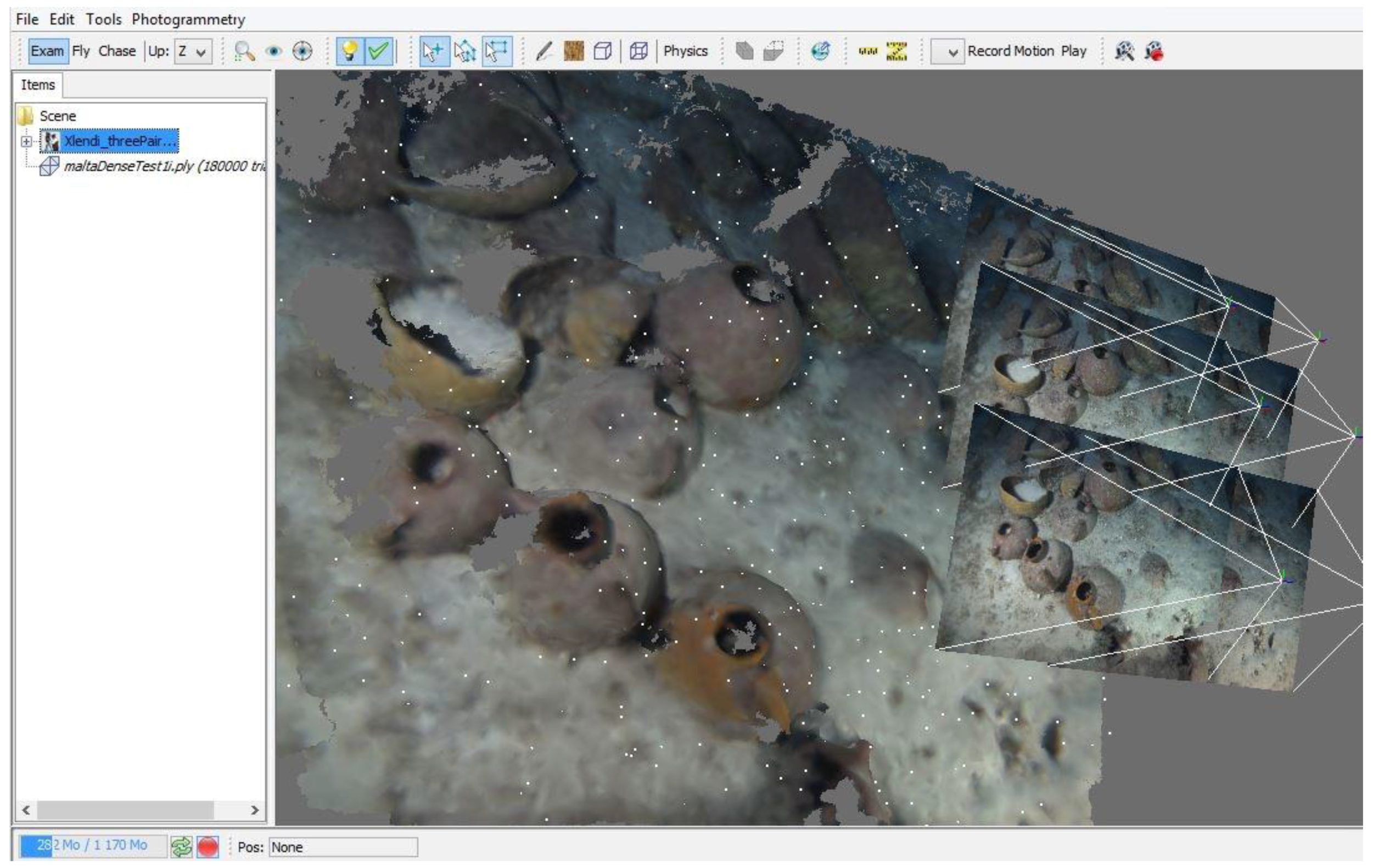Click the crosshair target view icon
The width and height of the screenshot is (1373, 868).
pyautogui.click(x=302, y=51)
